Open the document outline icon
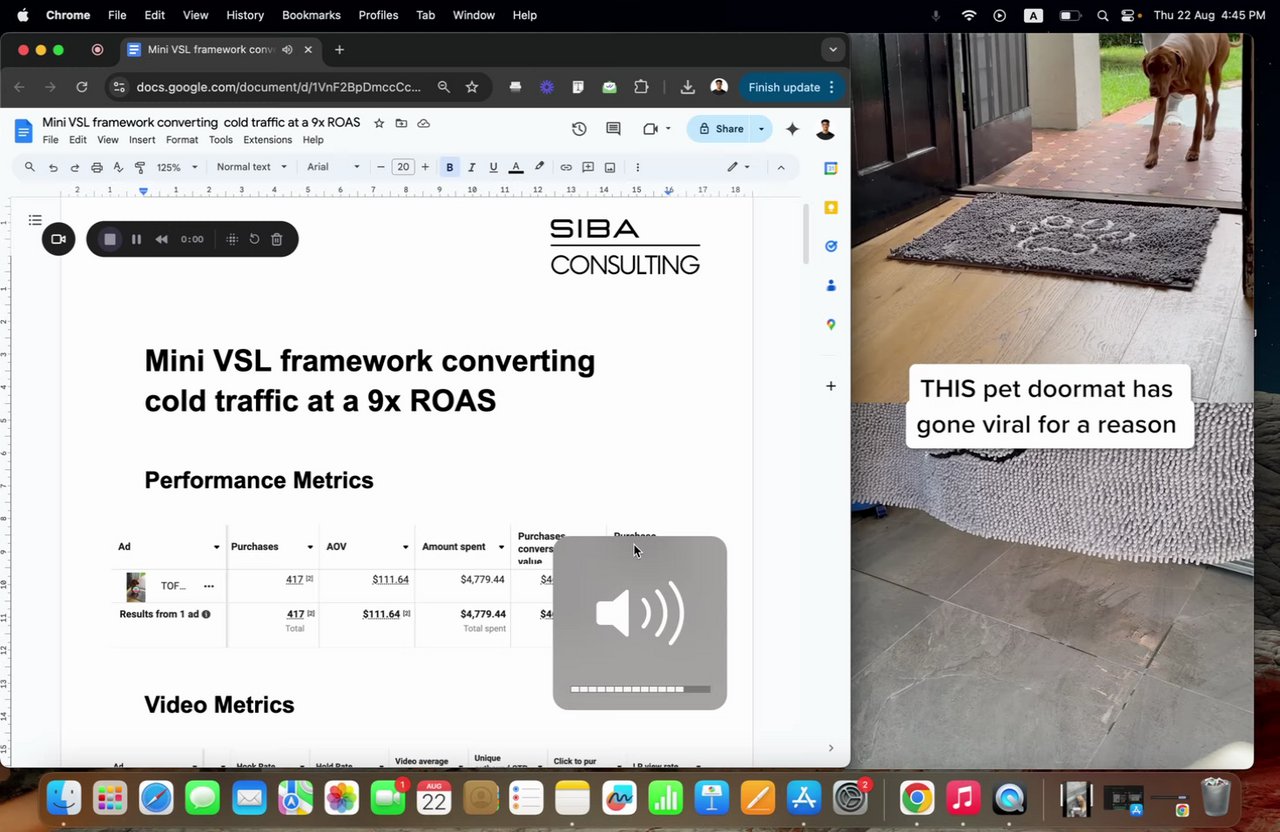 point(35,220)
